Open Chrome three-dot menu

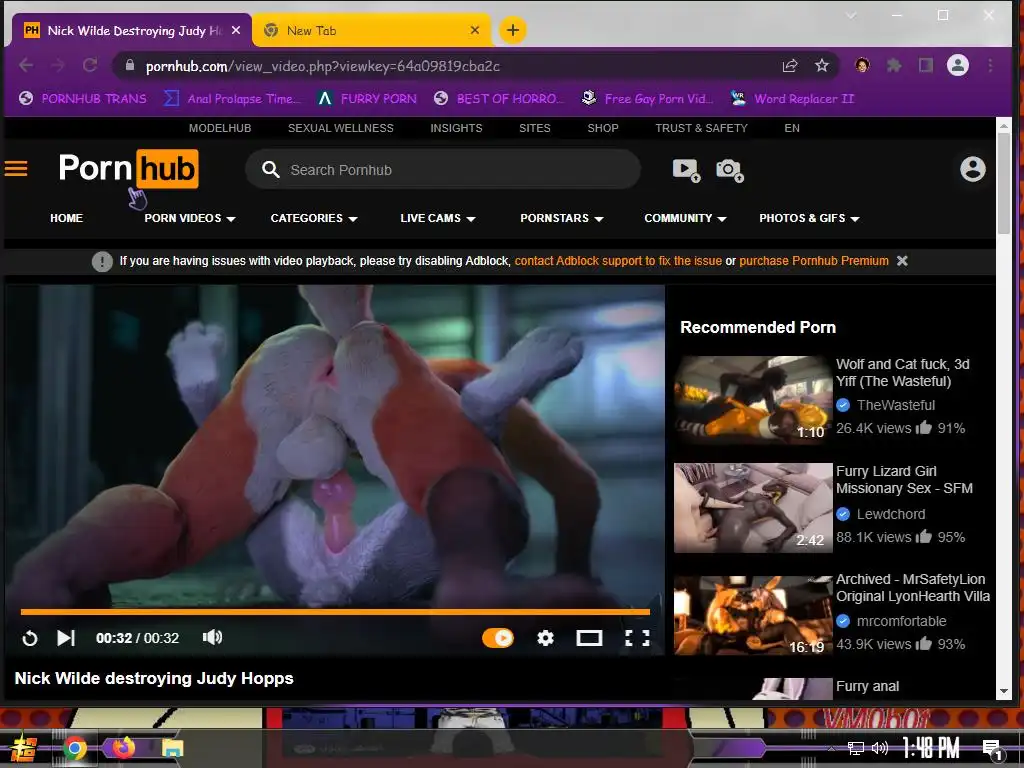[x=991, y=65]
